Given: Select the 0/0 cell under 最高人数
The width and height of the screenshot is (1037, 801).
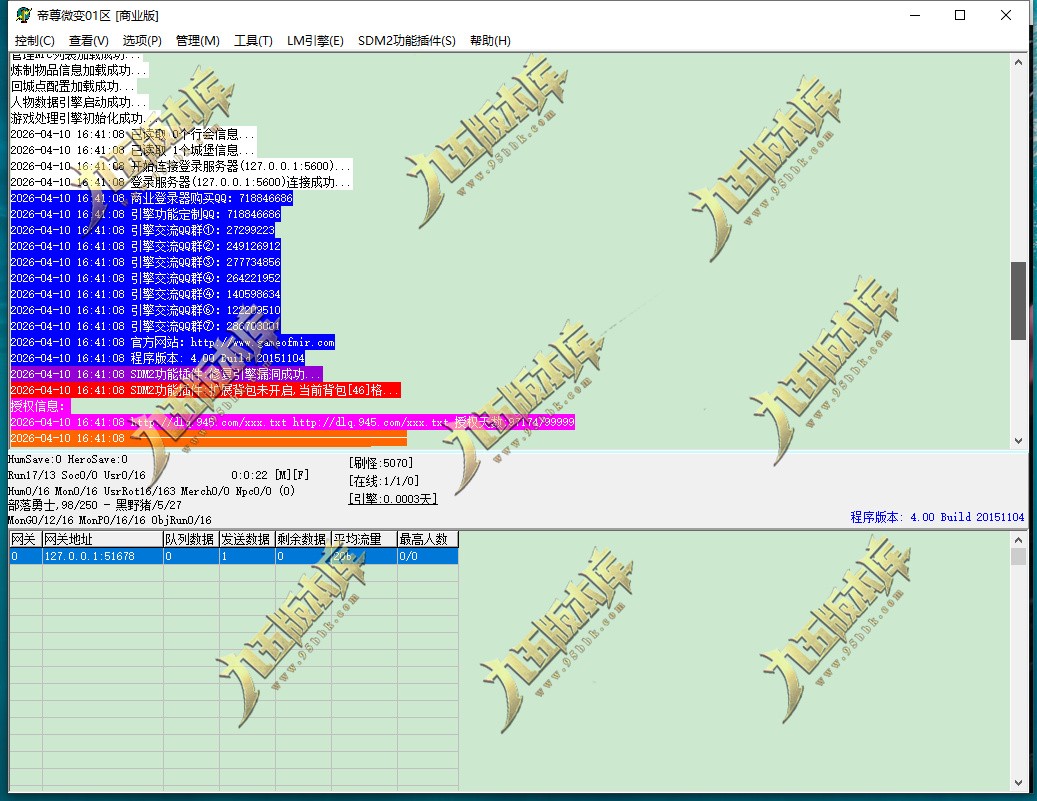Looking at the screenshot, I should (427, 556).
